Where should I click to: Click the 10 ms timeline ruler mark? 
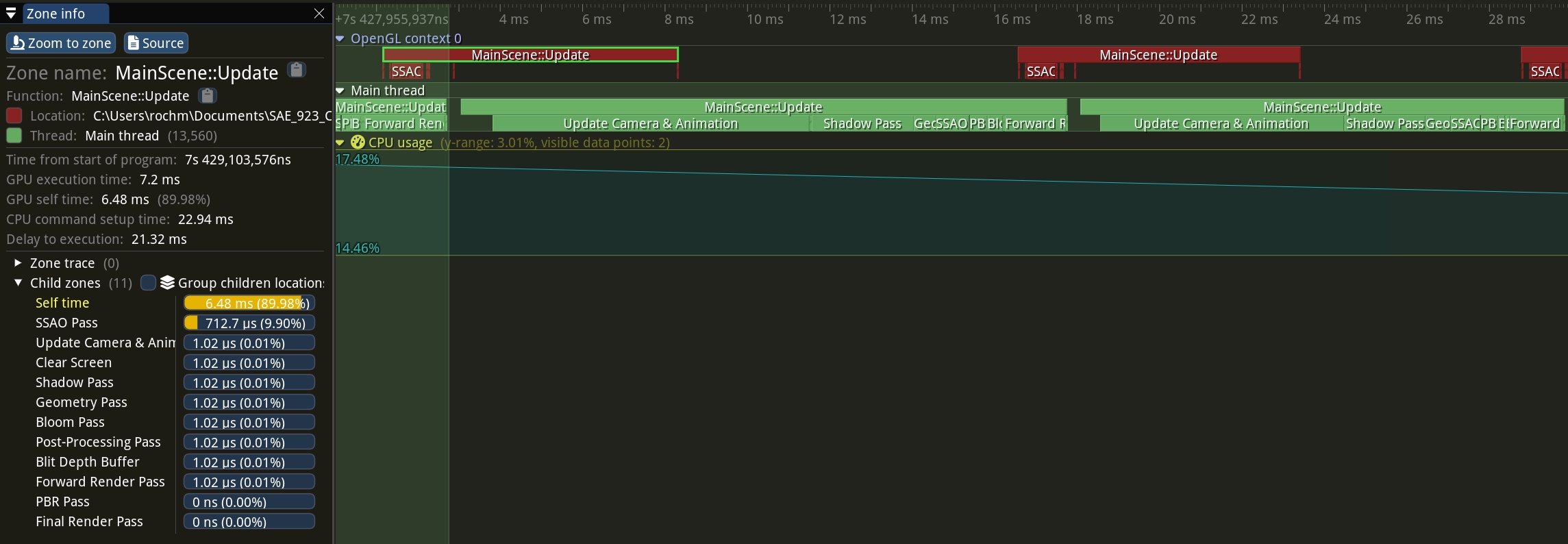point(764,19)
